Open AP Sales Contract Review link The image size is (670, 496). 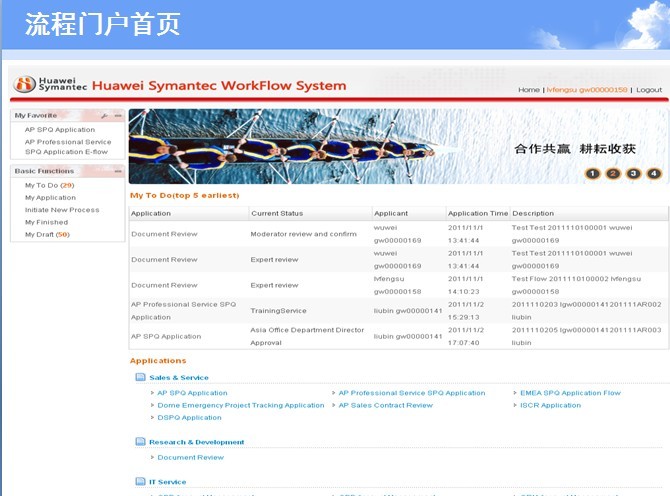385,405
